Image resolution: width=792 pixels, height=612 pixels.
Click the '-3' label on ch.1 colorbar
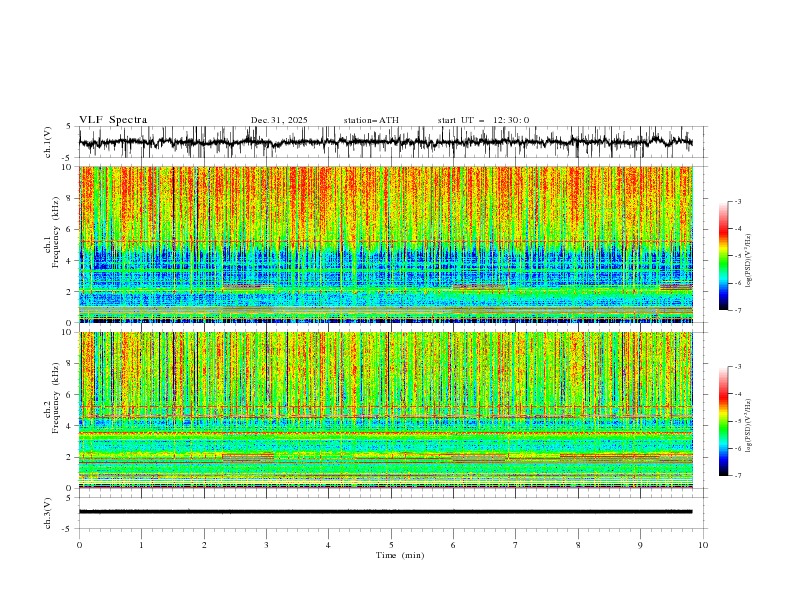[x=737, y=201]
